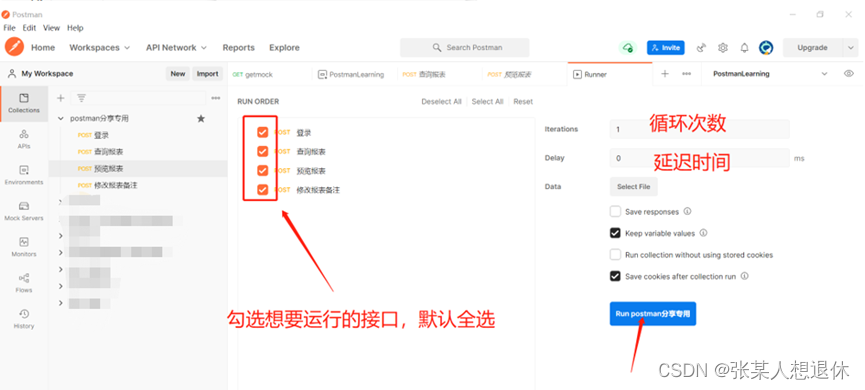
Task: Click info icon beside Keep variable values
Action: click(x=703, y=233)
